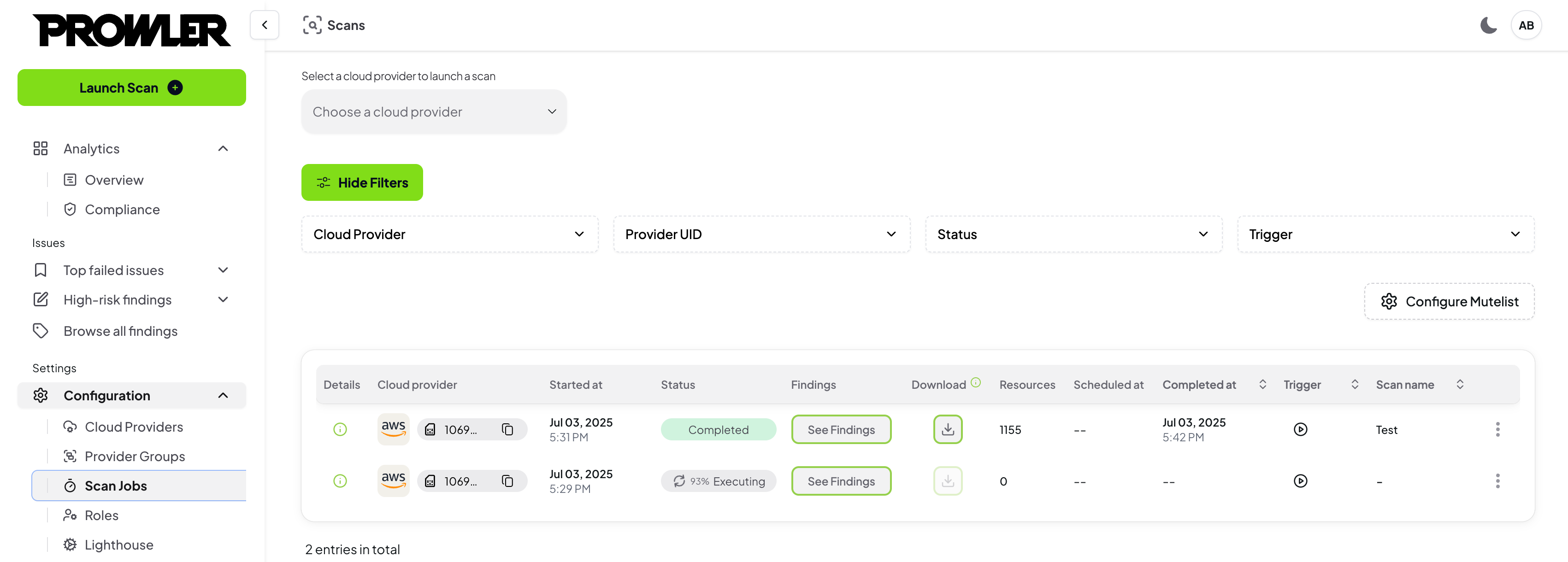Click the user avatar AB
1568x562 pixels.
[1526, 25]
